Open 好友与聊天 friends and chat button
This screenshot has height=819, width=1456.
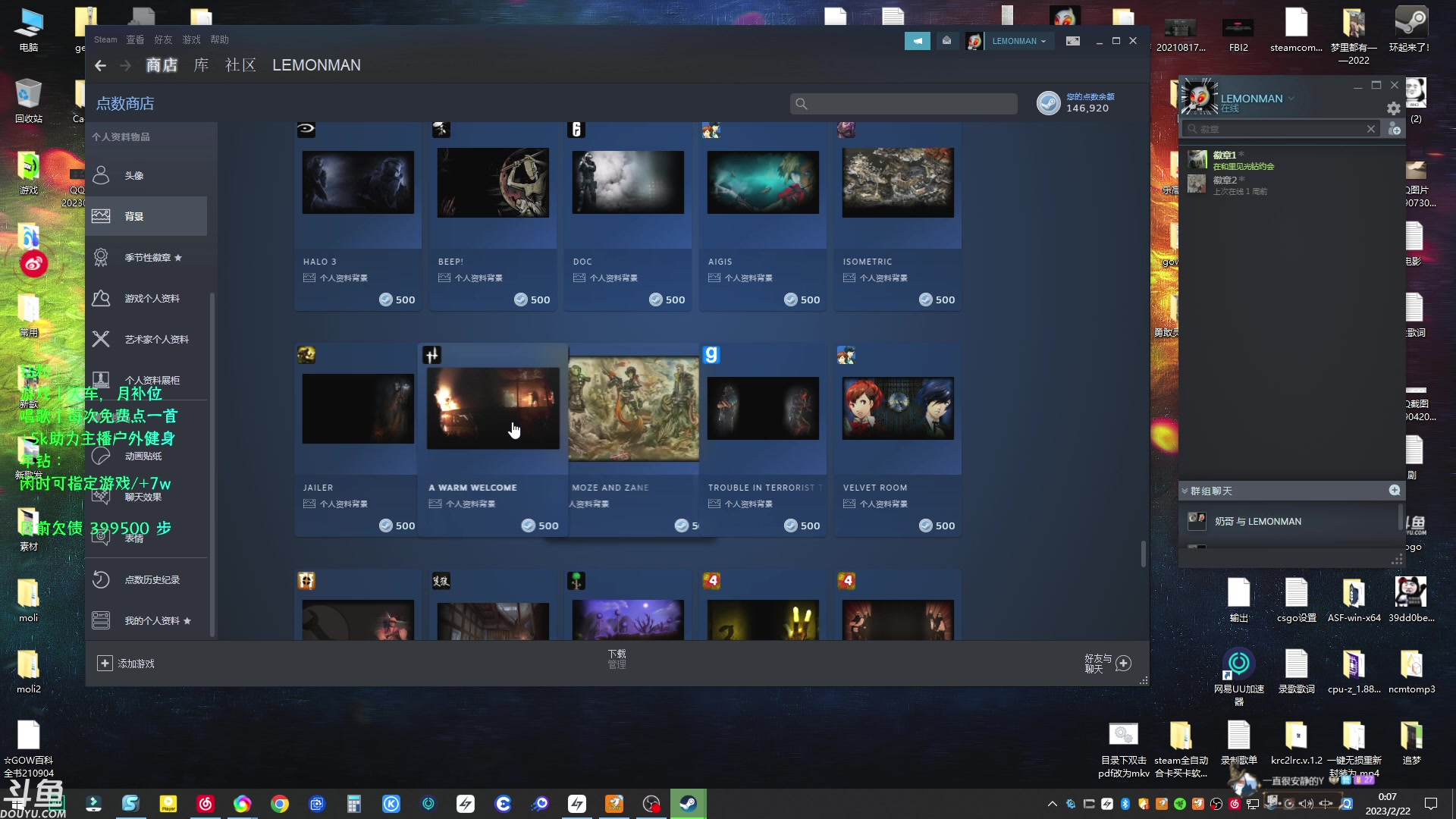click(1108, 664)
